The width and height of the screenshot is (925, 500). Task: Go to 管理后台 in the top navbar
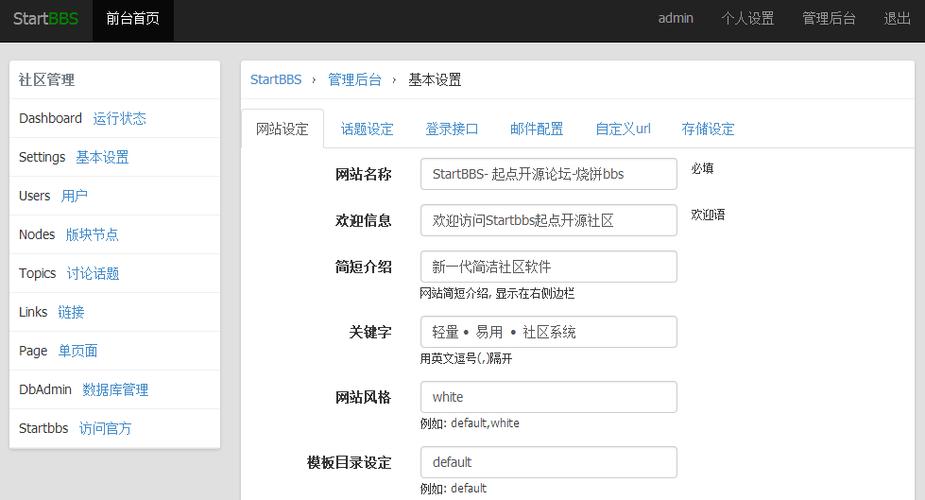[x=829, y=19]
